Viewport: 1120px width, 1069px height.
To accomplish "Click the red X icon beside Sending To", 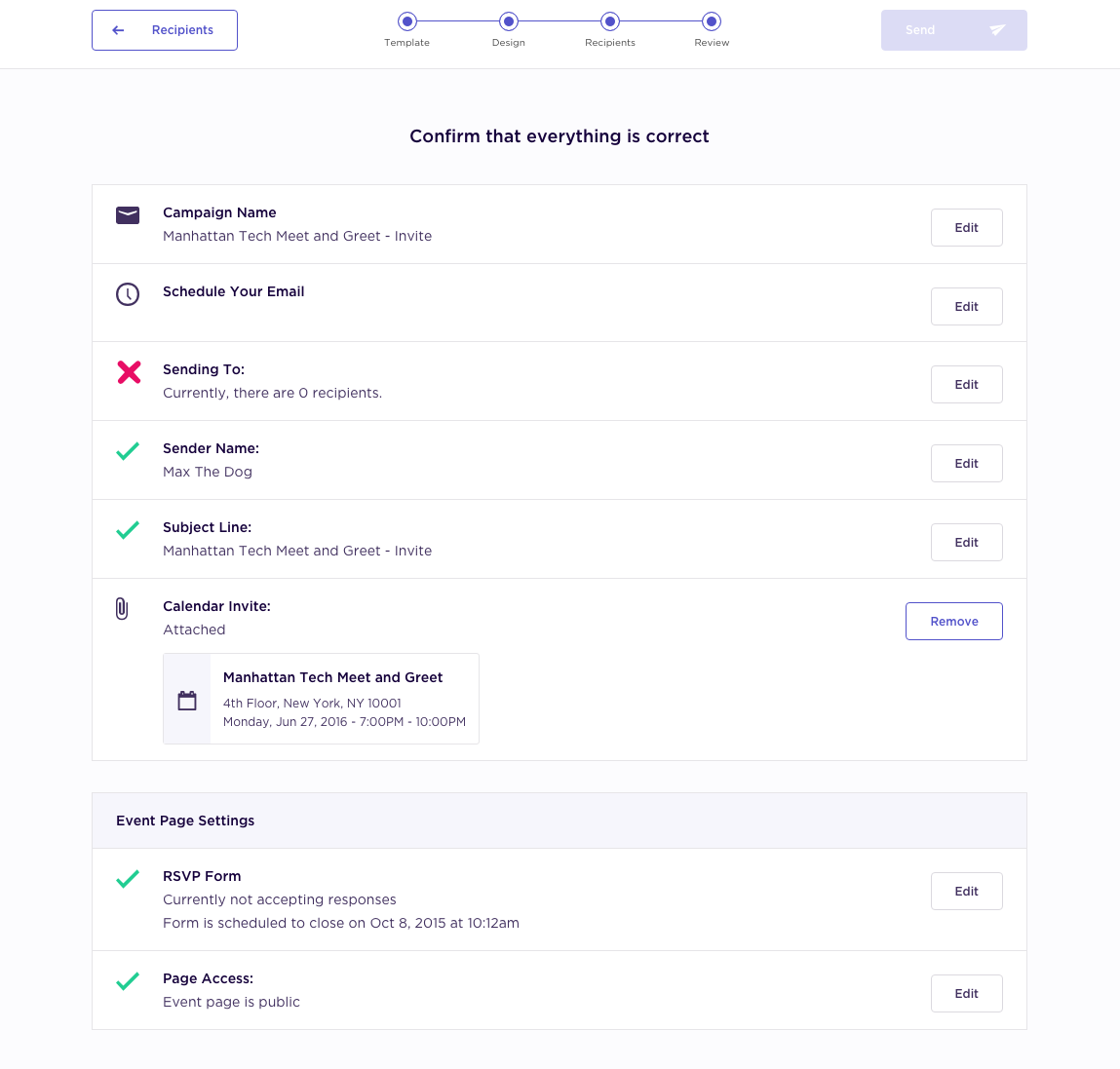I will [x=130, y=372].
